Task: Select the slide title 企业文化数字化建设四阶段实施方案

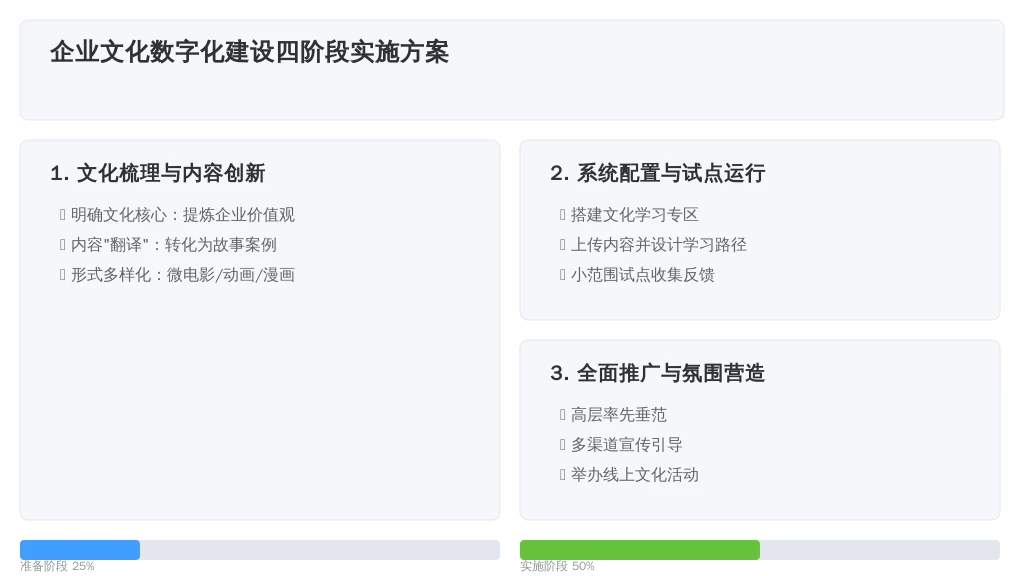Action: (x=249, y=52)
